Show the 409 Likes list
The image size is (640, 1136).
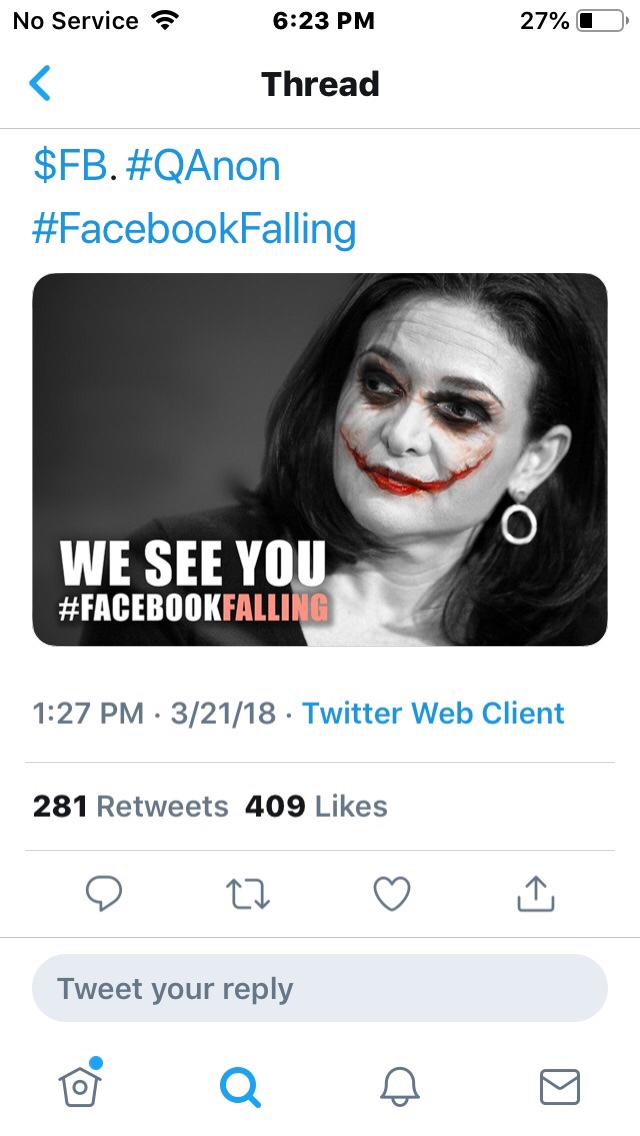[316, 806]
